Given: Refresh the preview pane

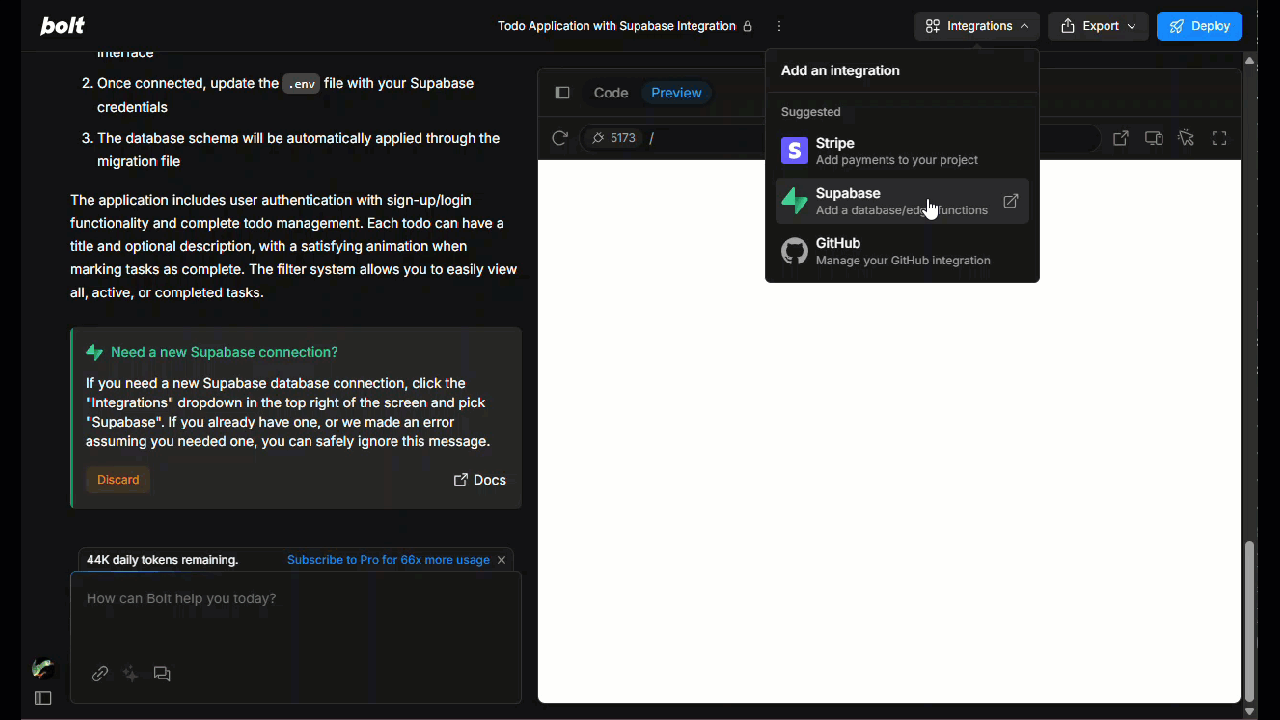Looking at the screenshot, I should [560, 138].
